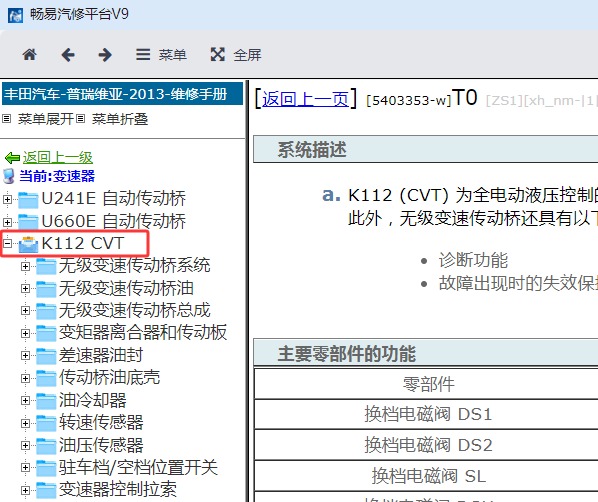
Task: Open 传动桥油底壳 folder
Action: [109, 378]
